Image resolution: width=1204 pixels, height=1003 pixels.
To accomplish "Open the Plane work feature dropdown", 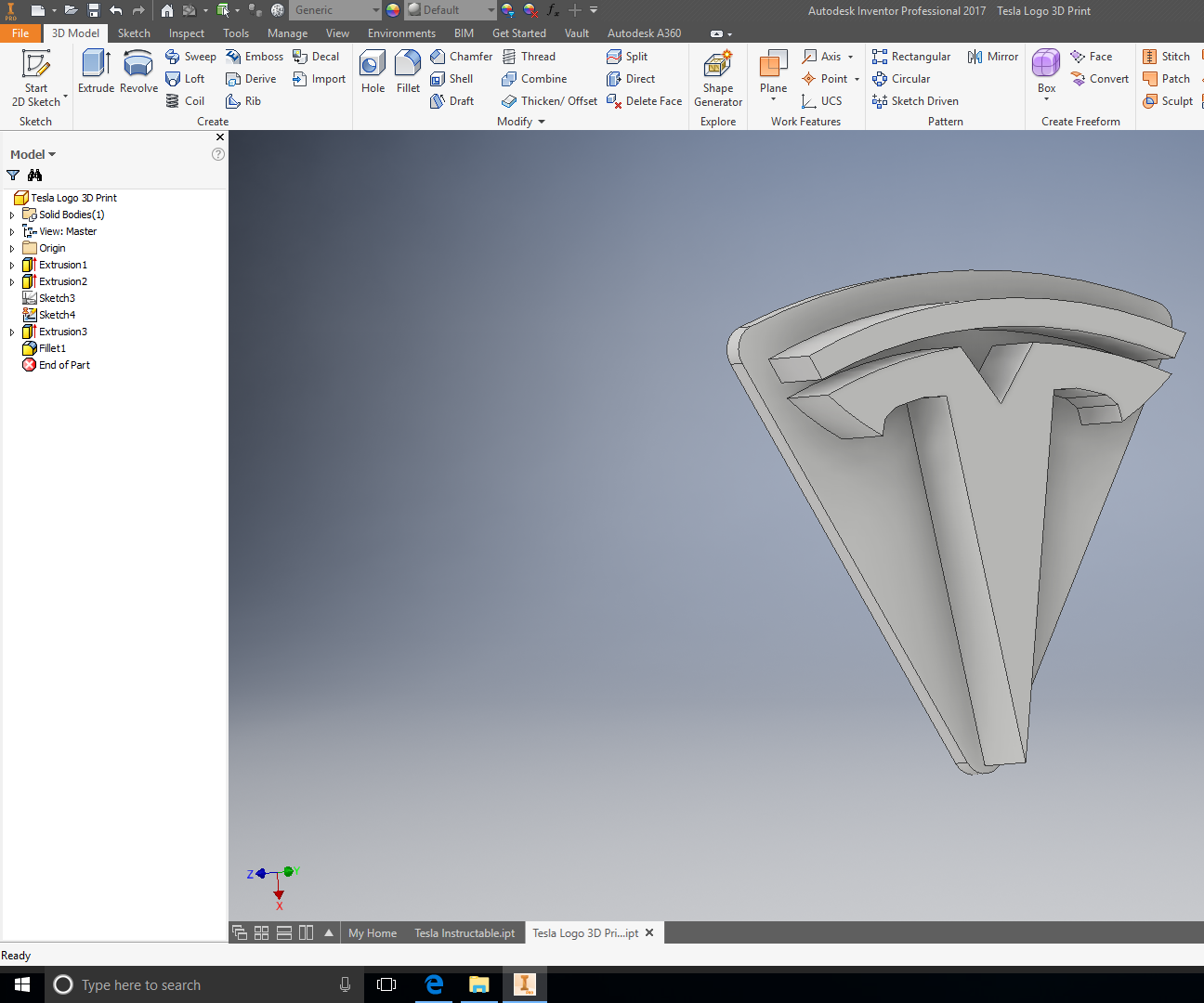I will click(773, 99).
